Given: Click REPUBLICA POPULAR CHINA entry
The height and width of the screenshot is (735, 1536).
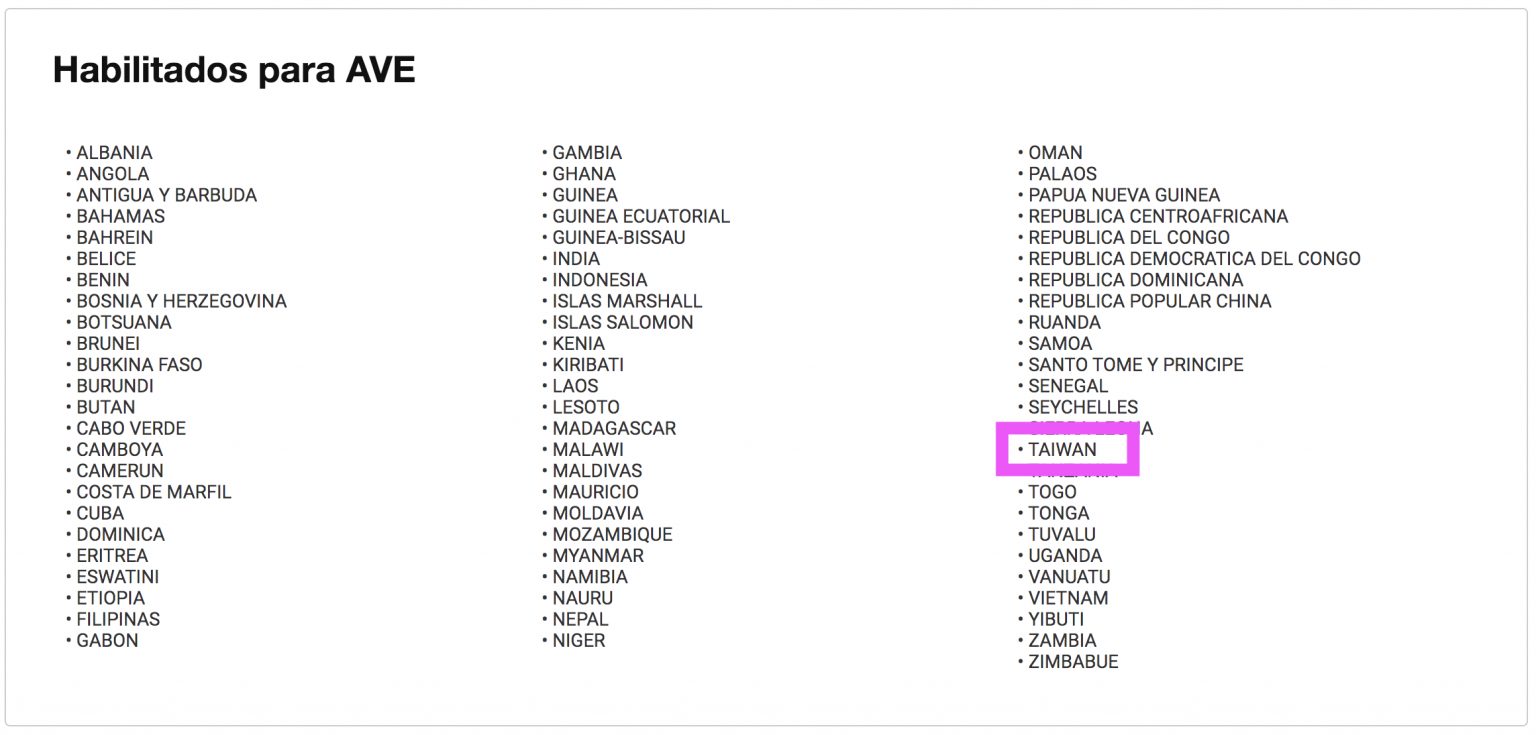Looking at the screenshot, I should pos(1150,301).
